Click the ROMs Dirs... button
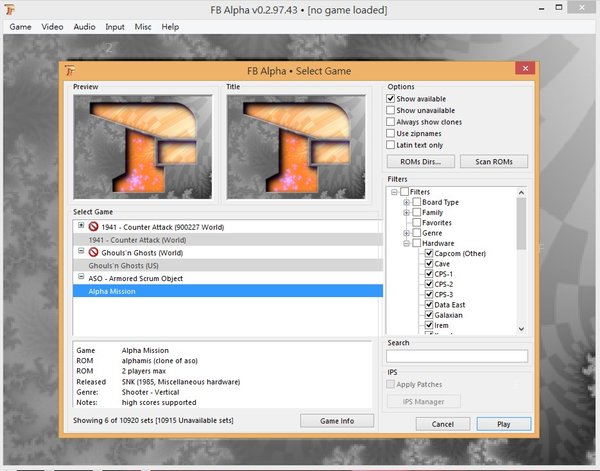600x471 pixels. (421, 161)
